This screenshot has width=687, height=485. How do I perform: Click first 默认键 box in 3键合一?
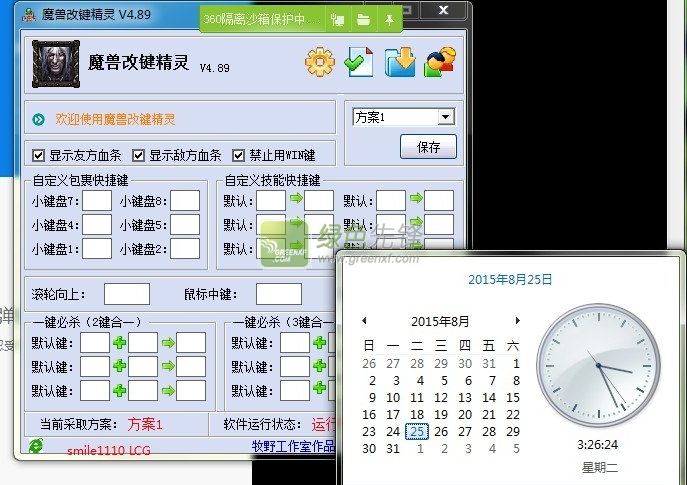[295, 343]
